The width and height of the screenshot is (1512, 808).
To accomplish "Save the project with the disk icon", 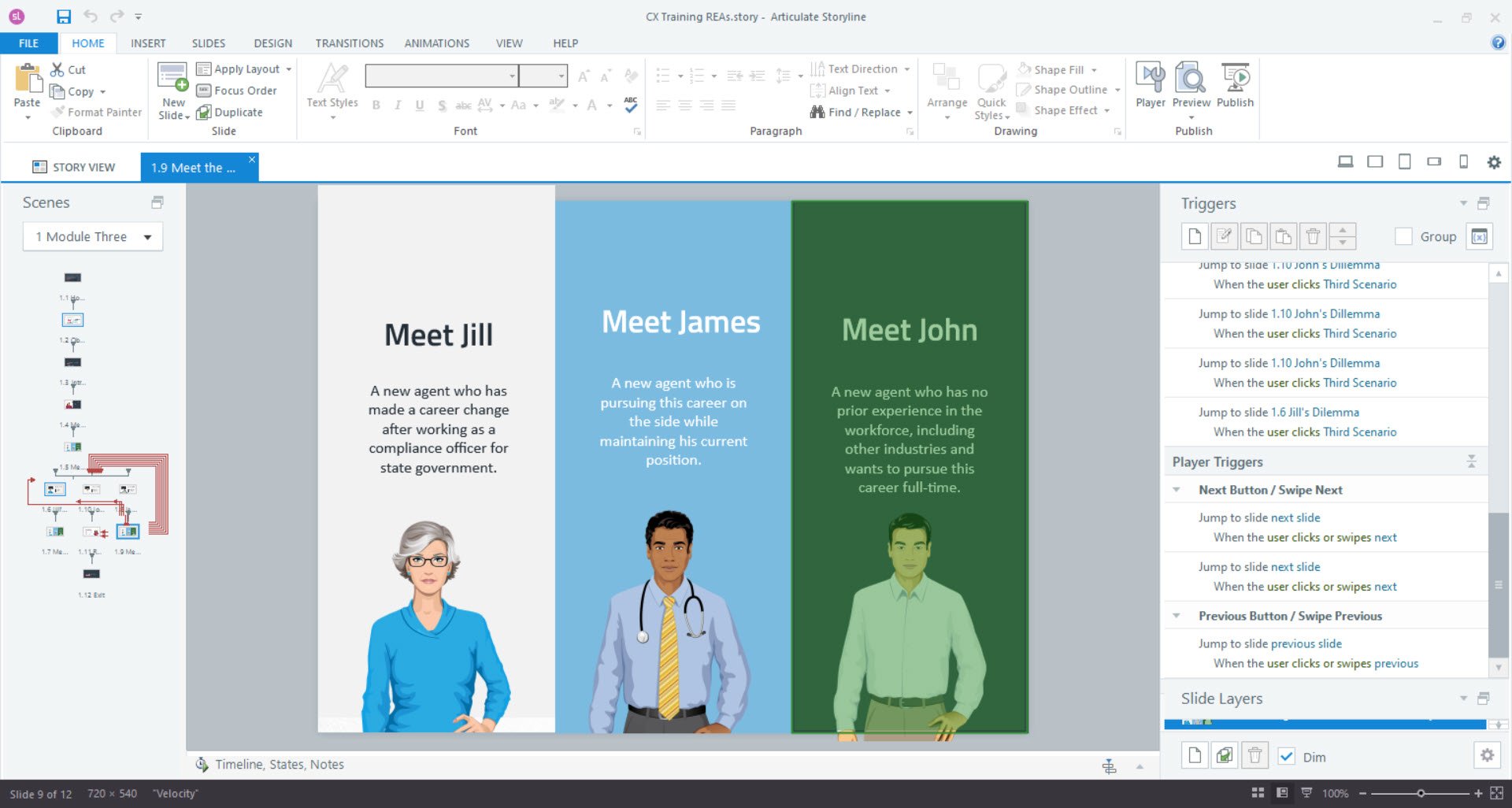I will (x=64, y=17).
